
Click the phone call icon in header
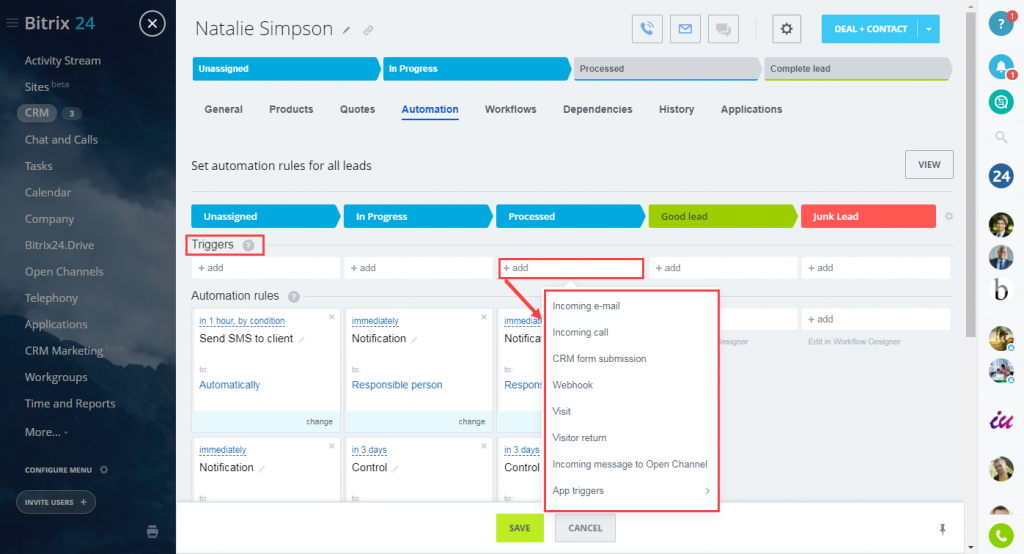pyautogui.click(x=647, y=29)
